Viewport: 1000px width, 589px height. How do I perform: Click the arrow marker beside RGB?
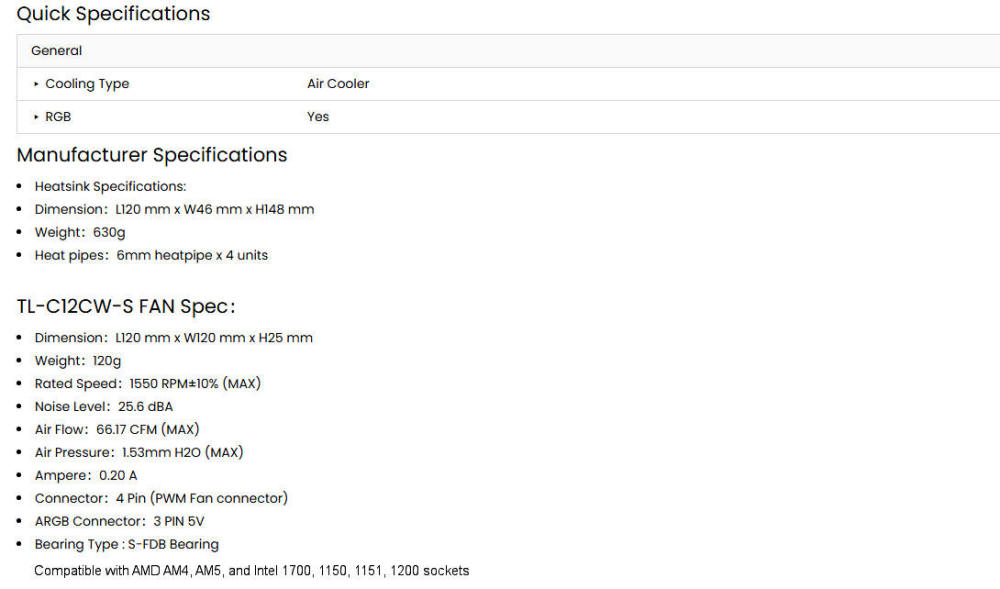tap(37, 117)
